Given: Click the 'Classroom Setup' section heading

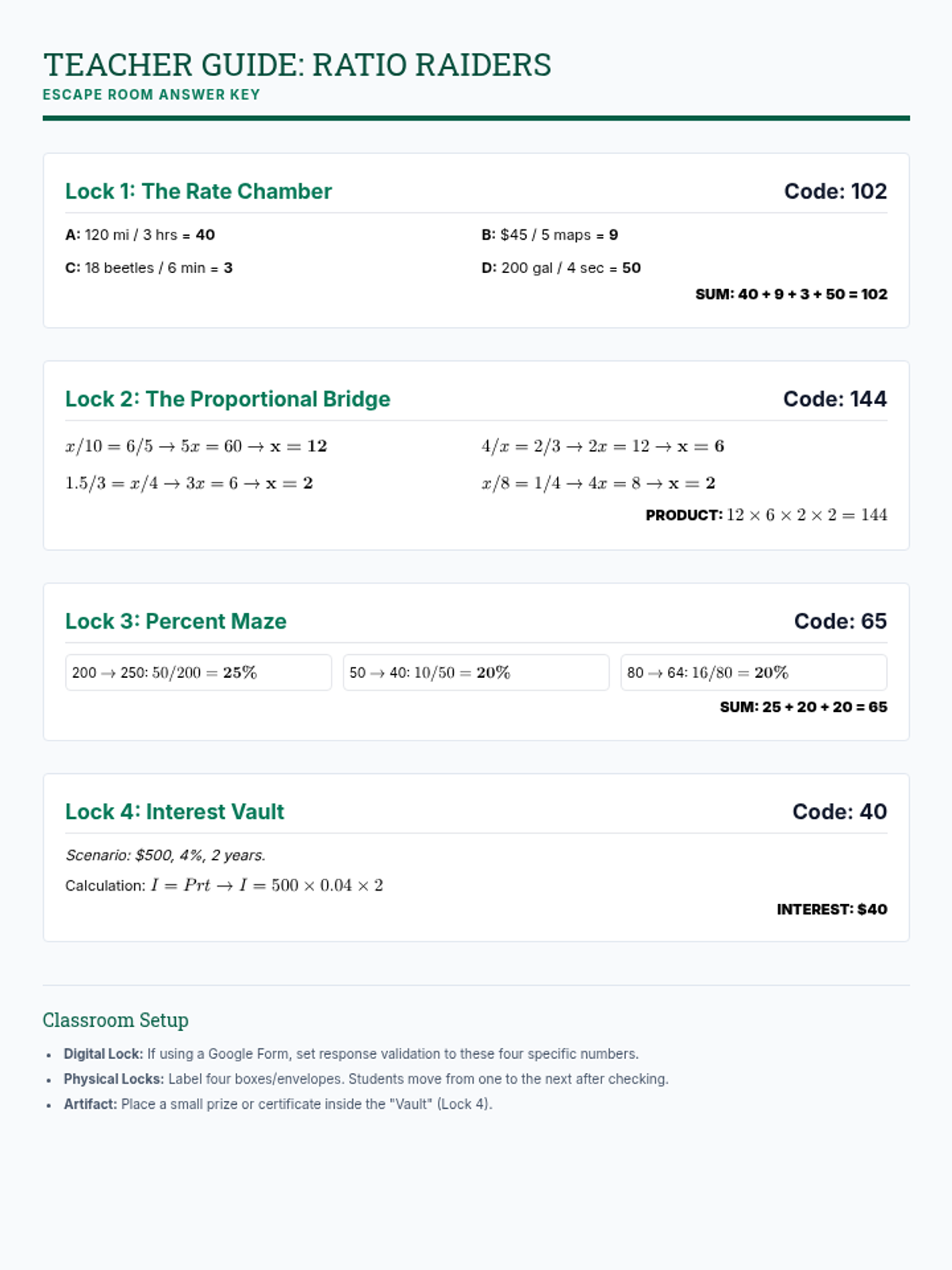Looking at the screenshot, I should pyautogui.click(x=116, y=1020).
